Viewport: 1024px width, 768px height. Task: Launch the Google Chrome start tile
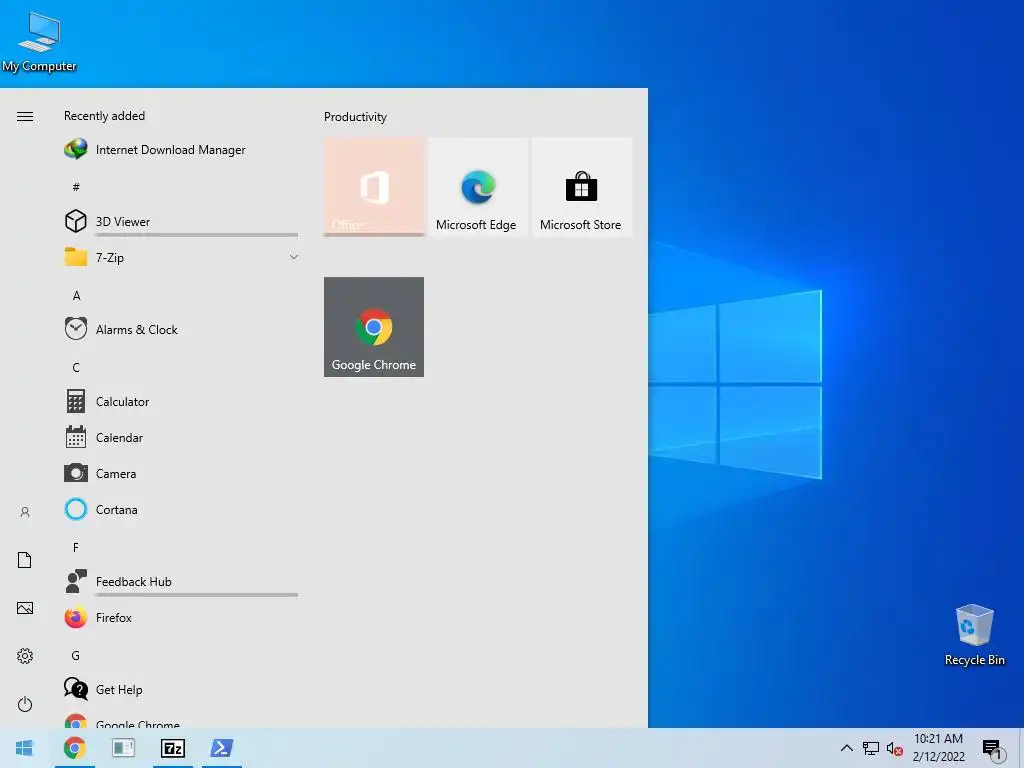374,327
